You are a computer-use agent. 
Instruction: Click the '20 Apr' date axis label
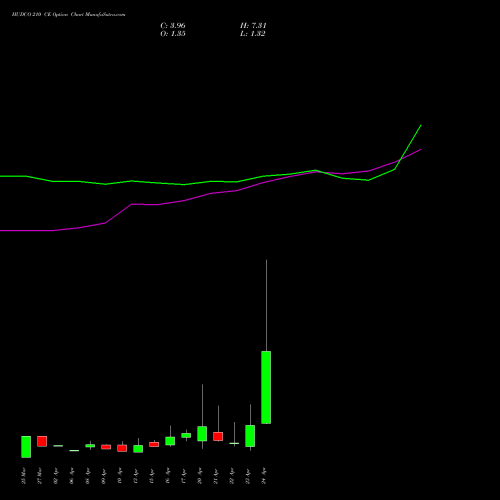tap(200, 476)
